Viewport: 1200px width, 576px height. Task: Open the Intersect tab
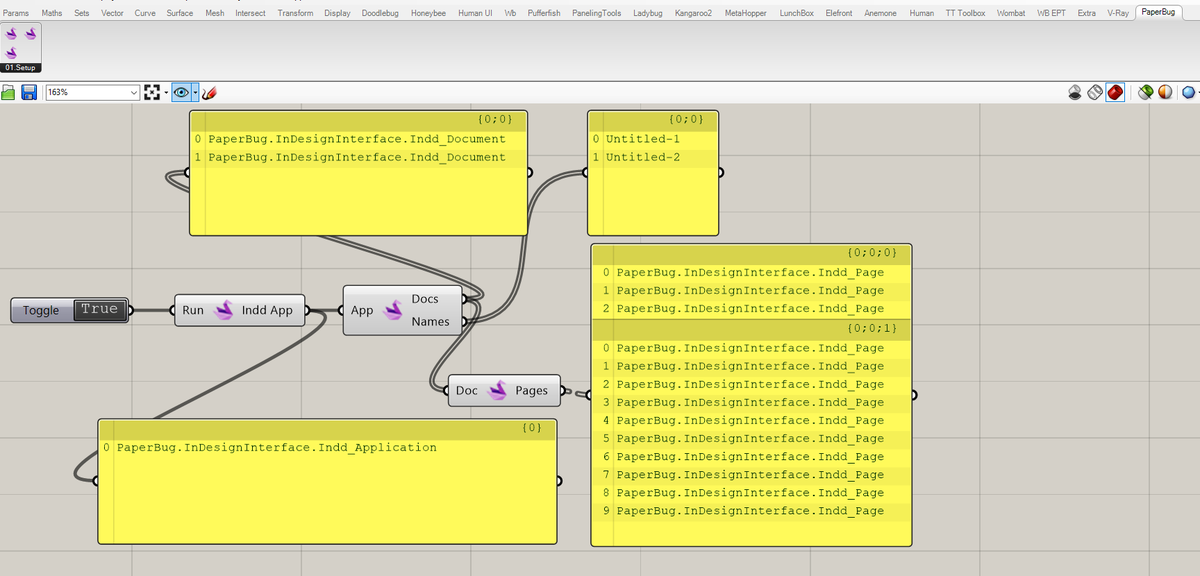[x=250, y=13]
